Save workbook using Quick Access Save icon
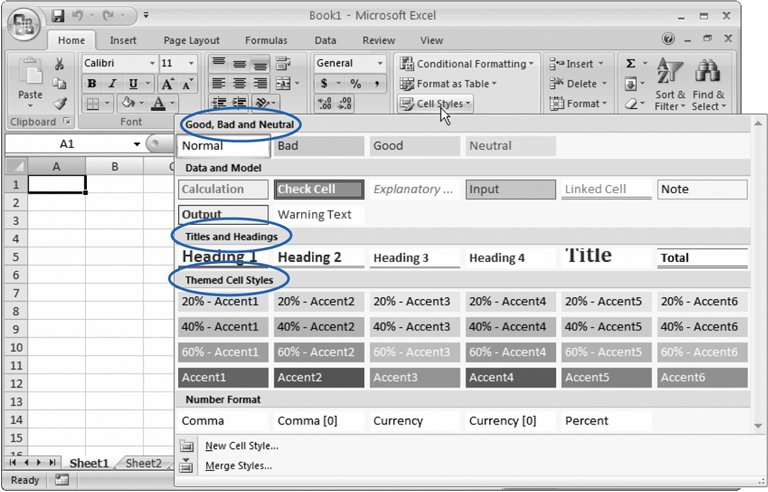The width and height of the screenshot is (768, 492). (x=58, y=16)
